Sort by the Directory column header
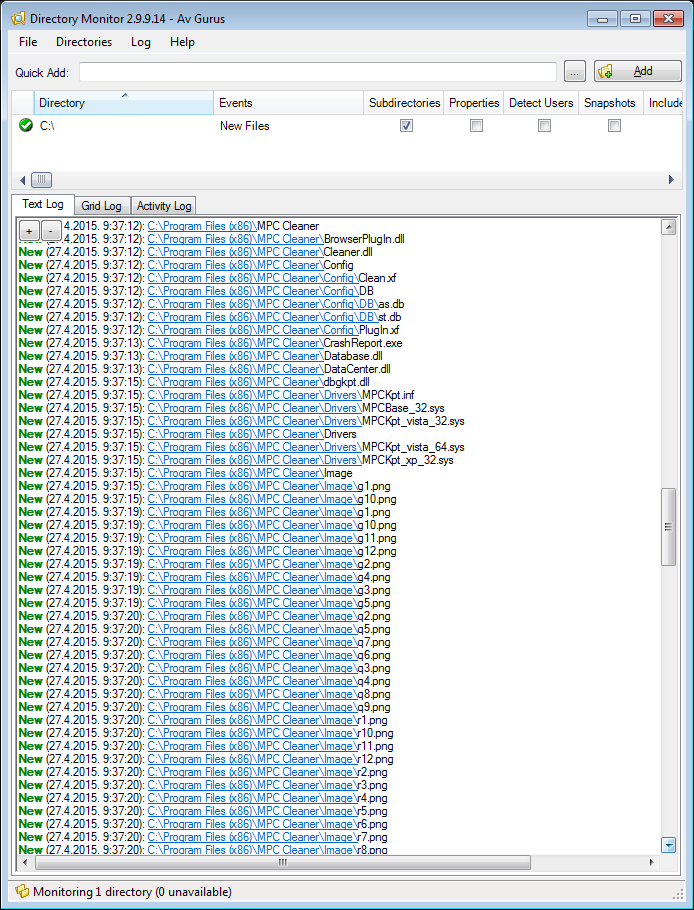 pyautogui.click(x=124, y=103)
